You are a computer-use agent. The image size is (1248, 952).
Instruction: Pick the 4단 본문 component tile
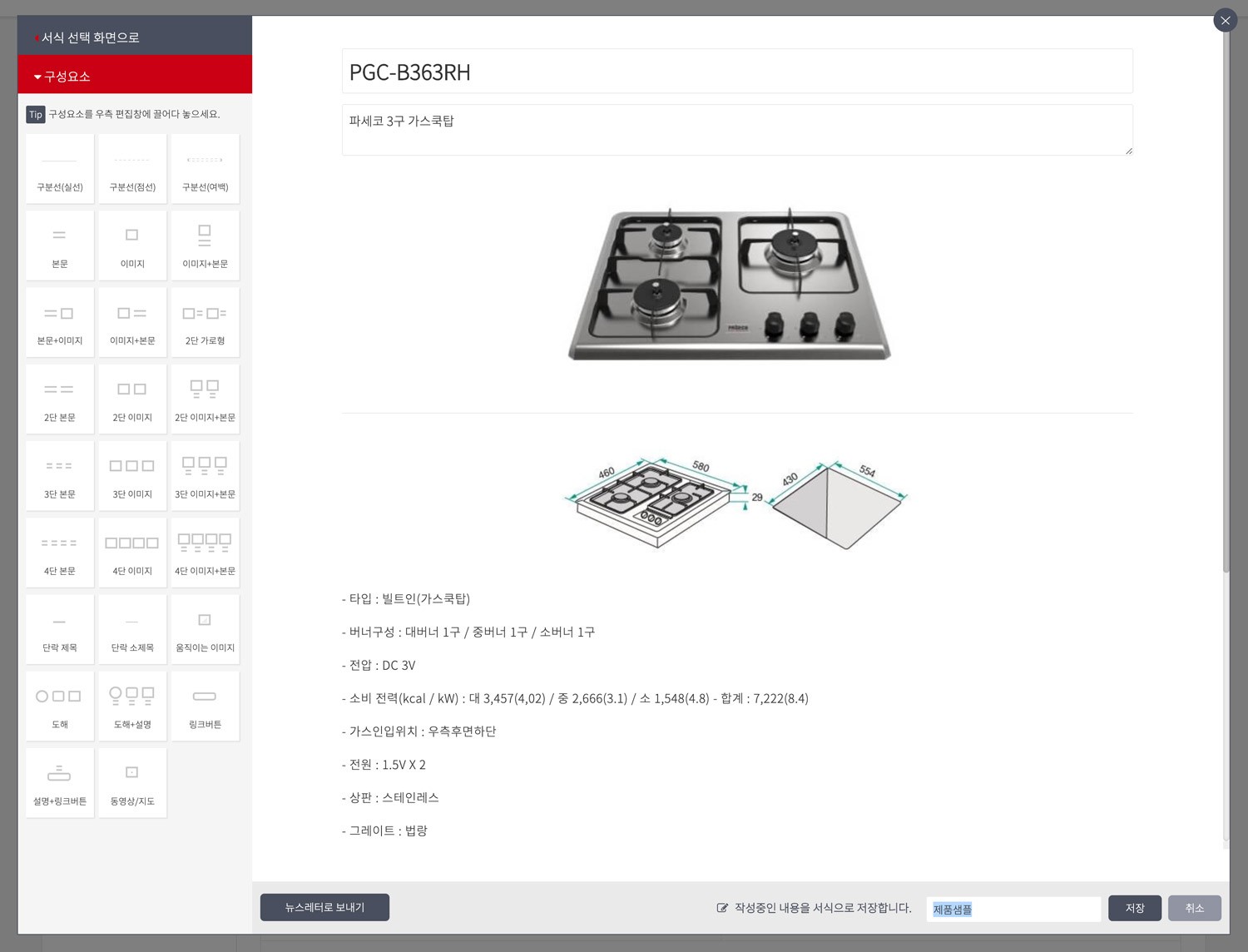tap(60, 553)
